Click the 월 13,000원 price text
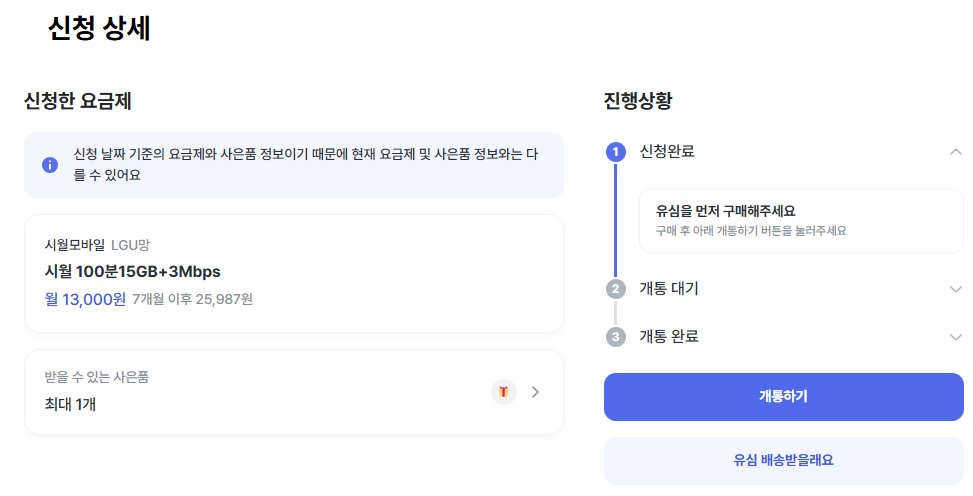Image resolution: width=973 pixels, height=496 pixels. tap(85, 299)
